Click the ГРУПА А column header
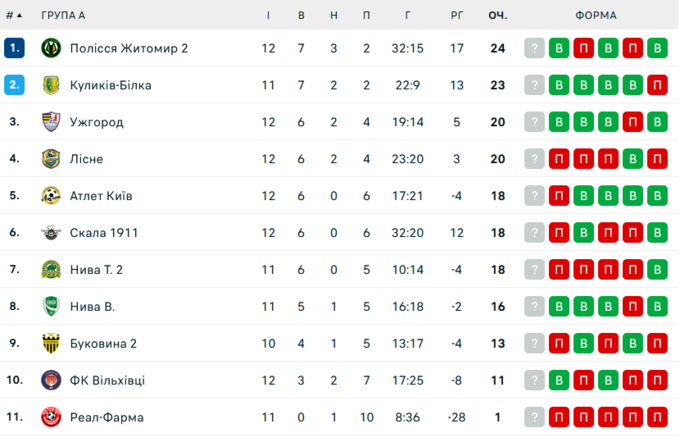Screen dimensions: 680x442 coord(63,15)
